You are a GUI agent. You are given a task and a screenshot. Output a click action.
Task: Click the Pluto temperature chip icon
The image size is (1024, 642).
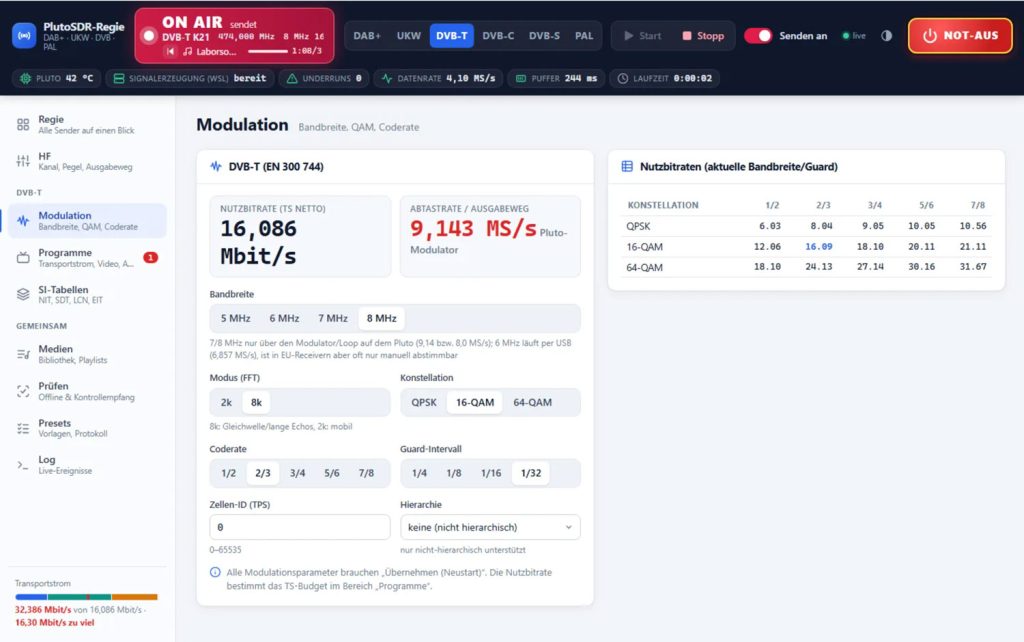click(x=25, y=78)
